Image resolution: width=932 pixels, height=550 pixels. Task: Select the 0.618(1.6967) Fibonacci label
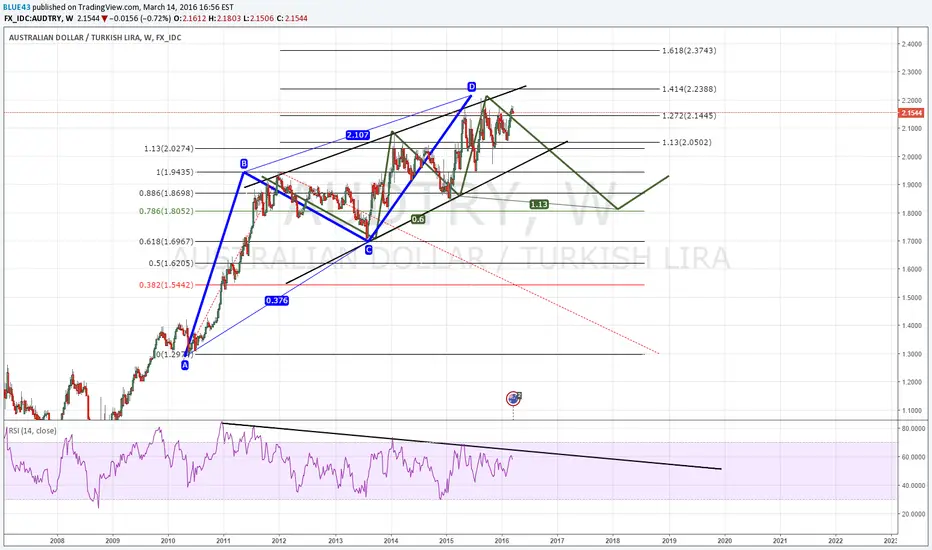(x=166, y=241)
